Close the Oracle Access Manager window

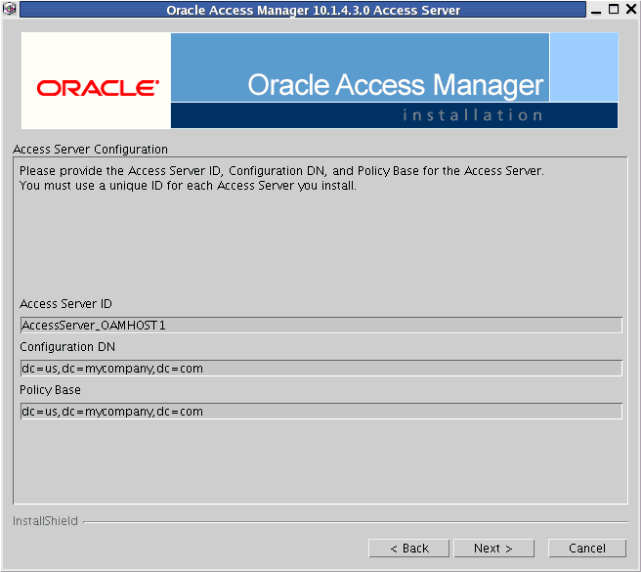[x=631, y=9]
